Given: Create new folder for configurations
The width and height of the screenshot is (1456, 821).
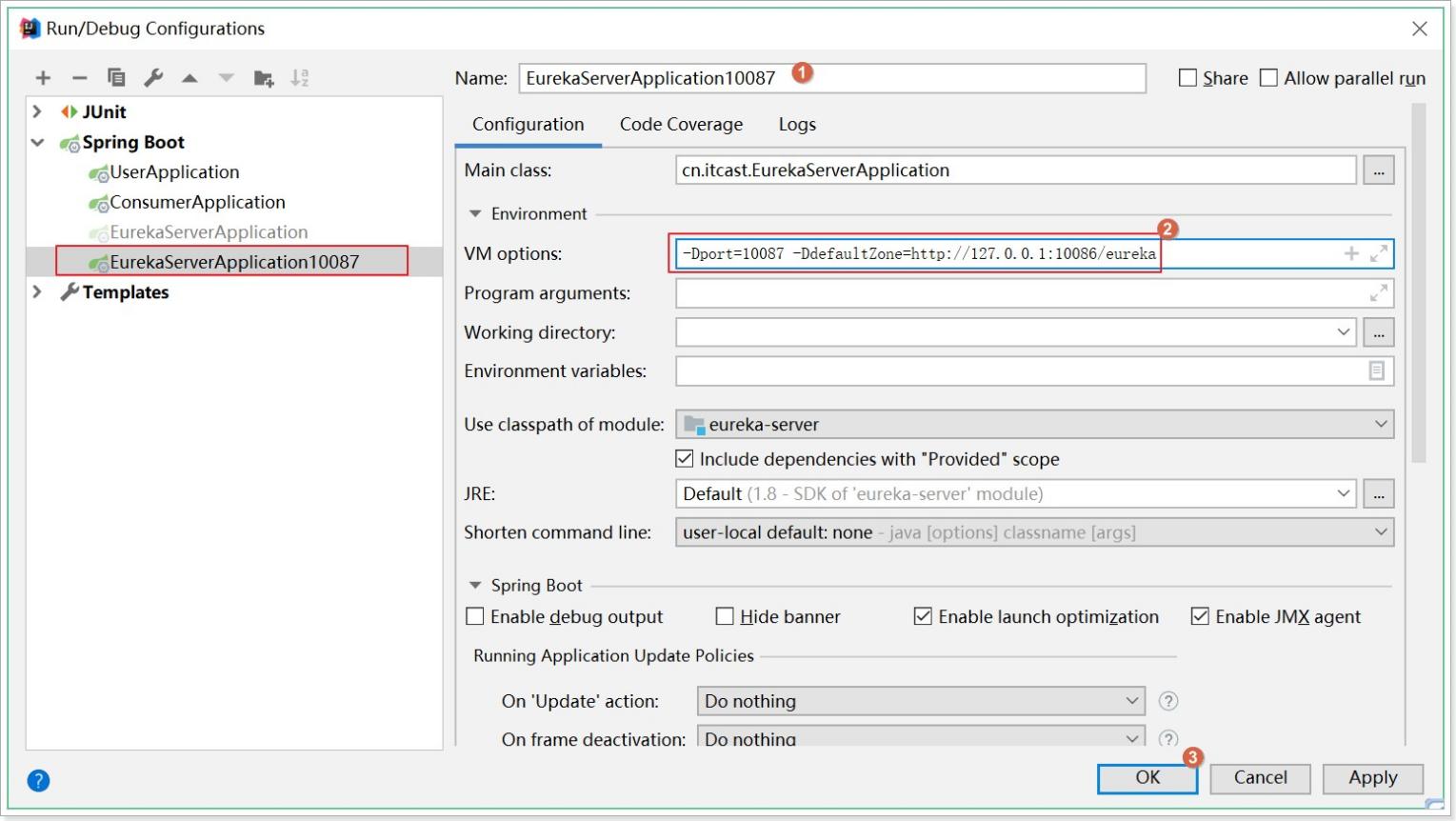Looking at the screenshot, I should tap(264, 78).
